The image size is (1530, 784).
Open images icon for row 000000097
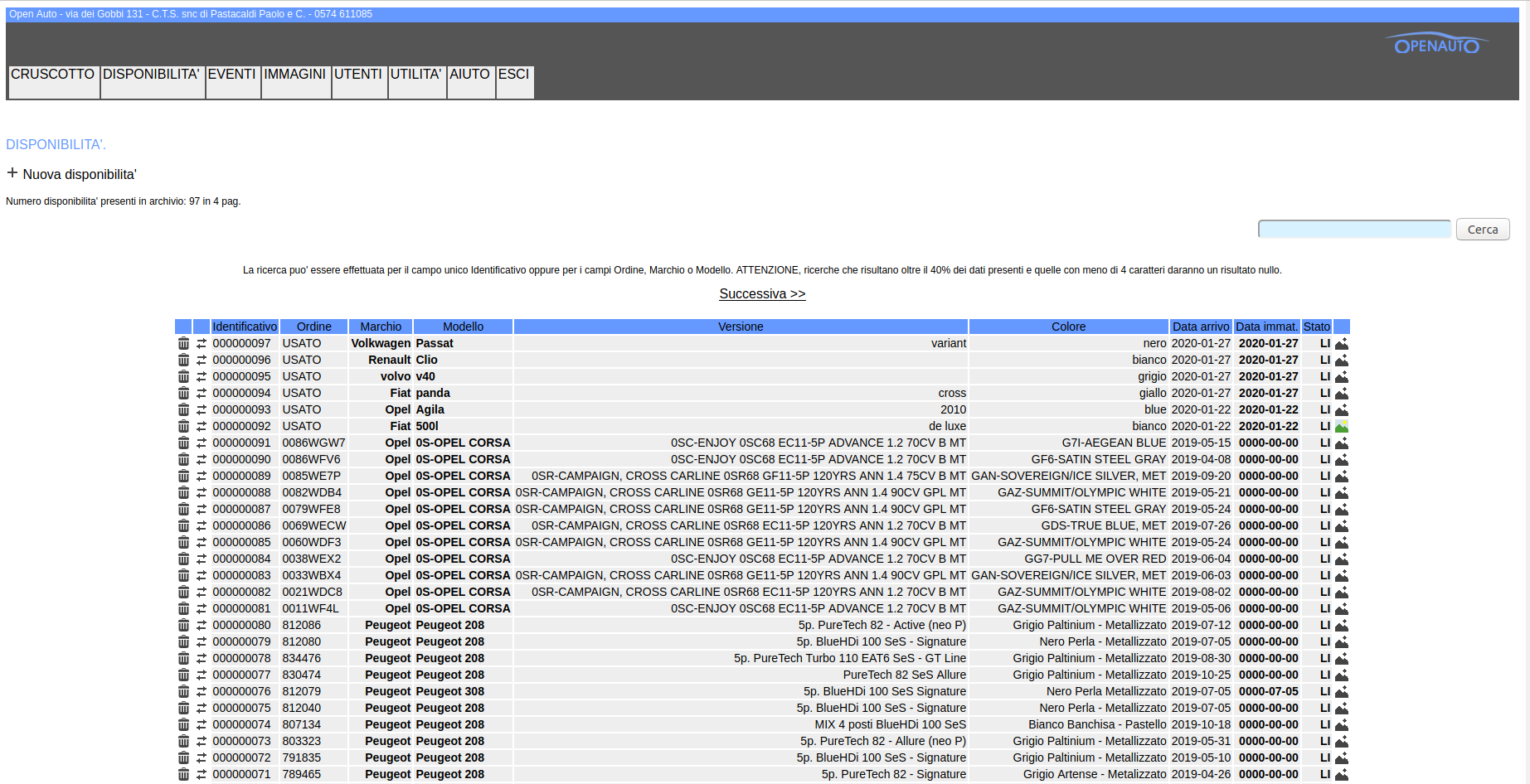(x=1342, y=343)
